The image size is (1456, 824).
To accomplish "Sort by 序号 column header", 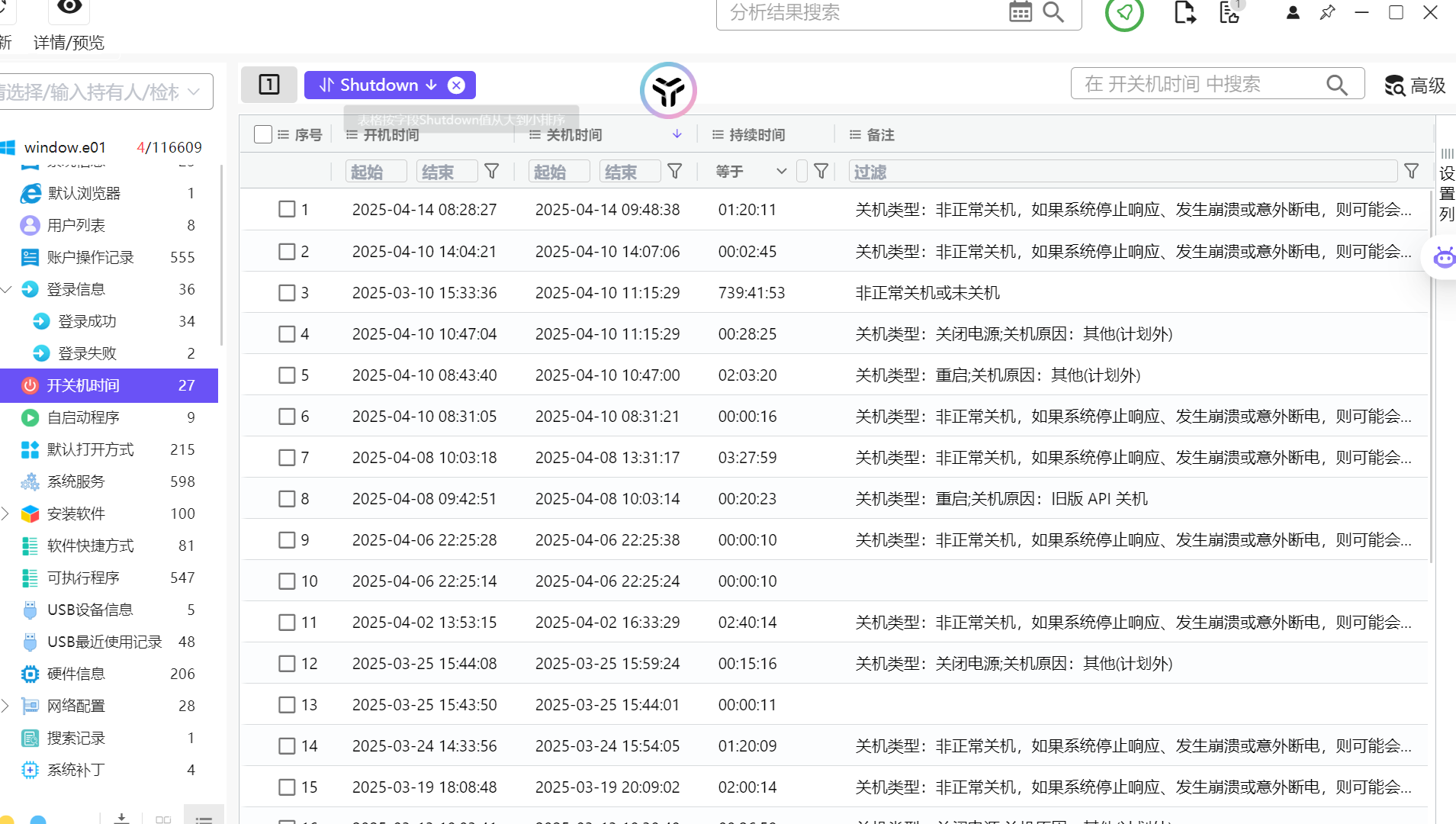I will coord(308,135).
